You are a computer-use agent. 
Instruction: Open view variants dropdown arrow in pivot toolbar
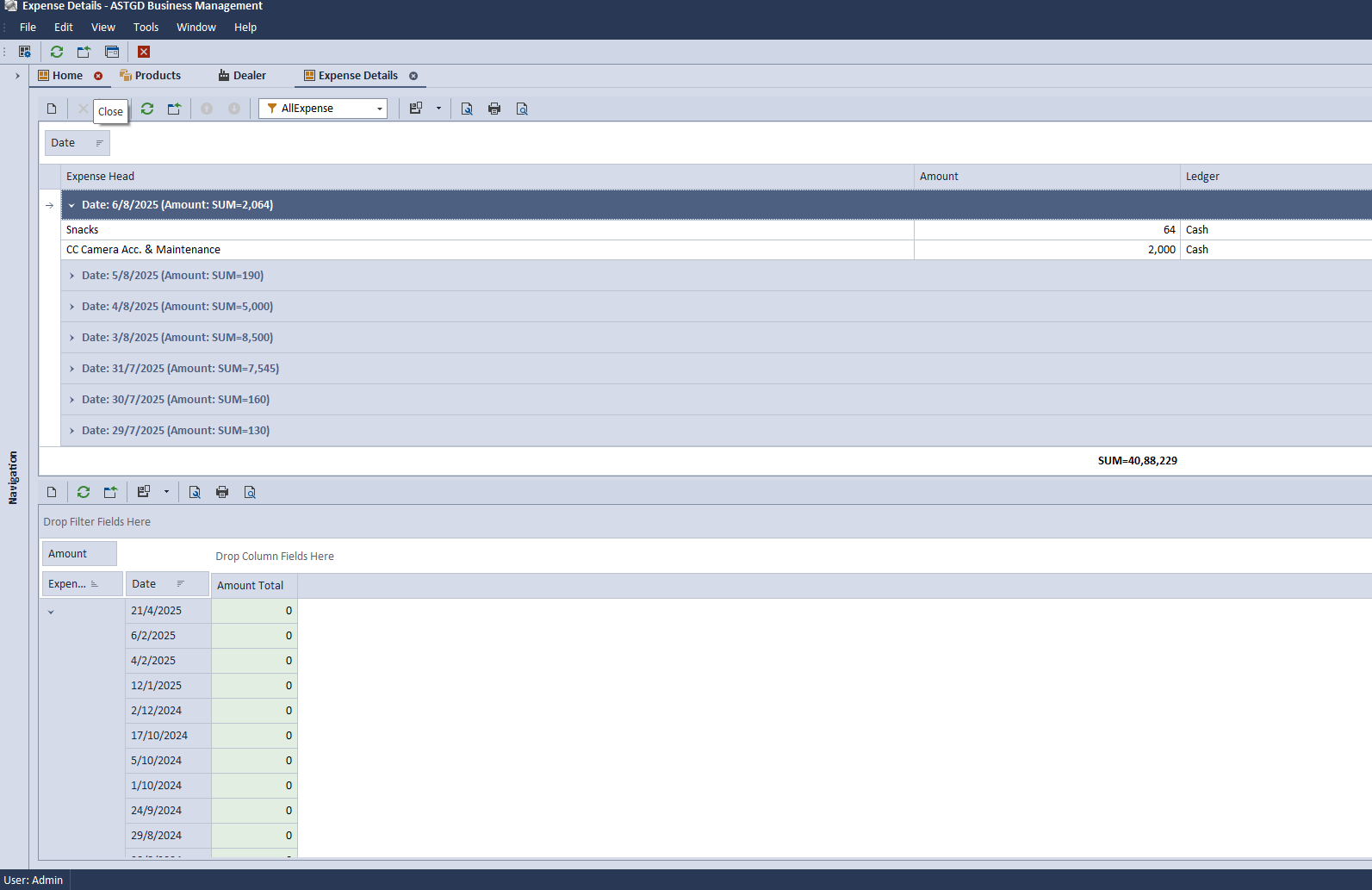click(x=166, y=492)
